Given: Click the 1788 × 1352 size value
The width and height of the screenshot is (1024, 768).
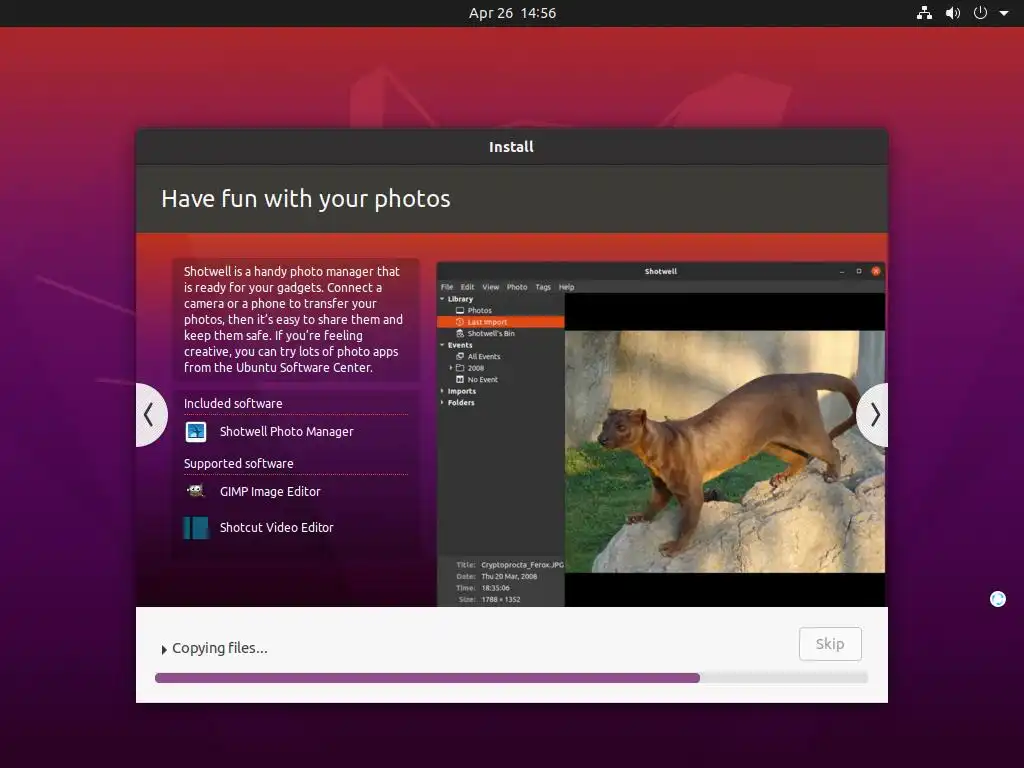Looking at the screenshot, I should 500,600.
